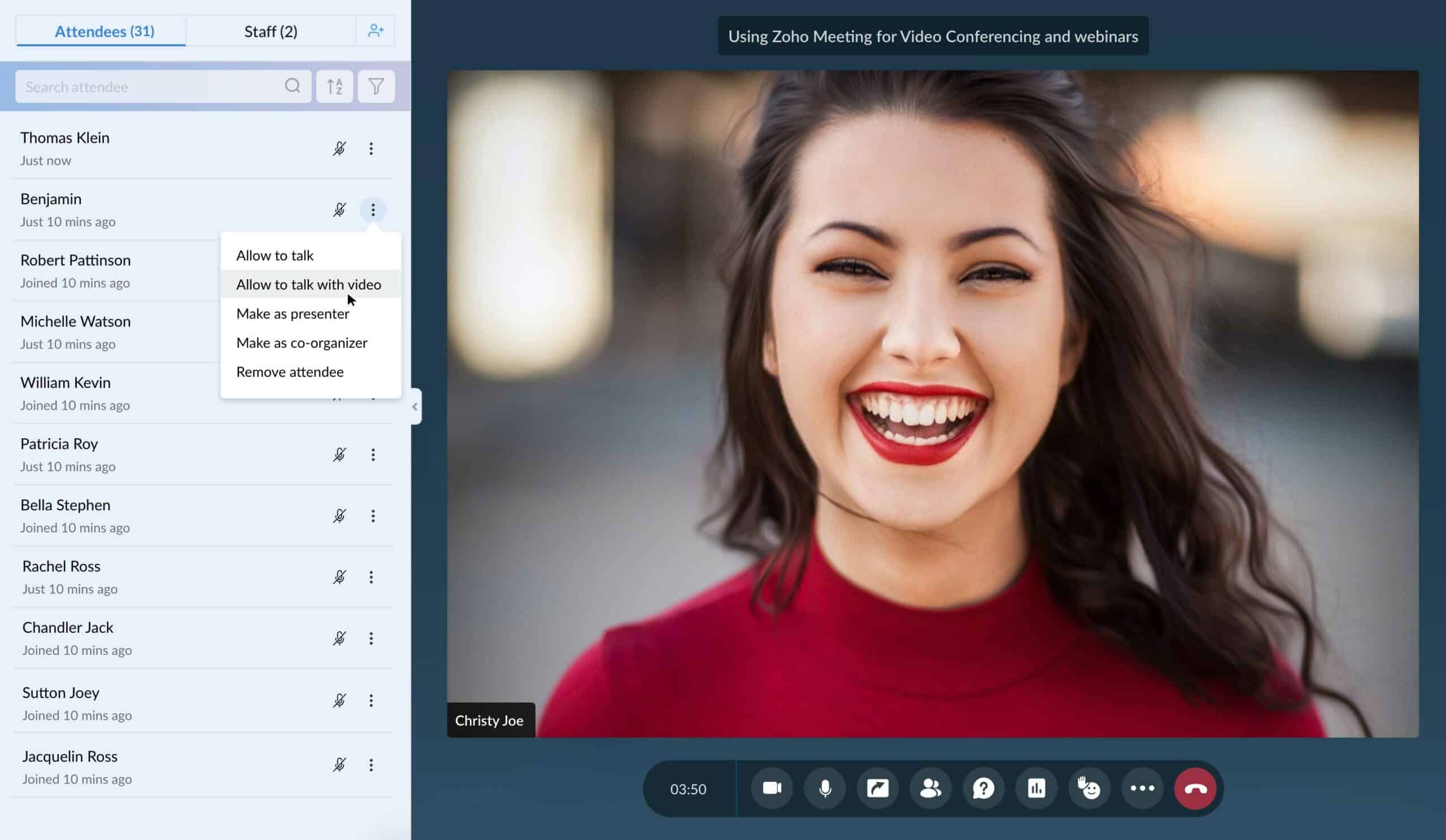Open the Q&A panel icon
The width and height of the screenshot is (1446, 840).
click(983, 789)
